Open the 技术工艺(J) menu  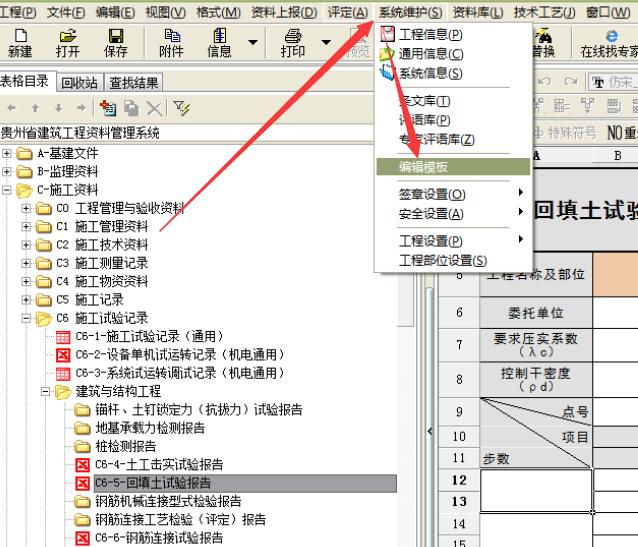[x=544, y=13]
